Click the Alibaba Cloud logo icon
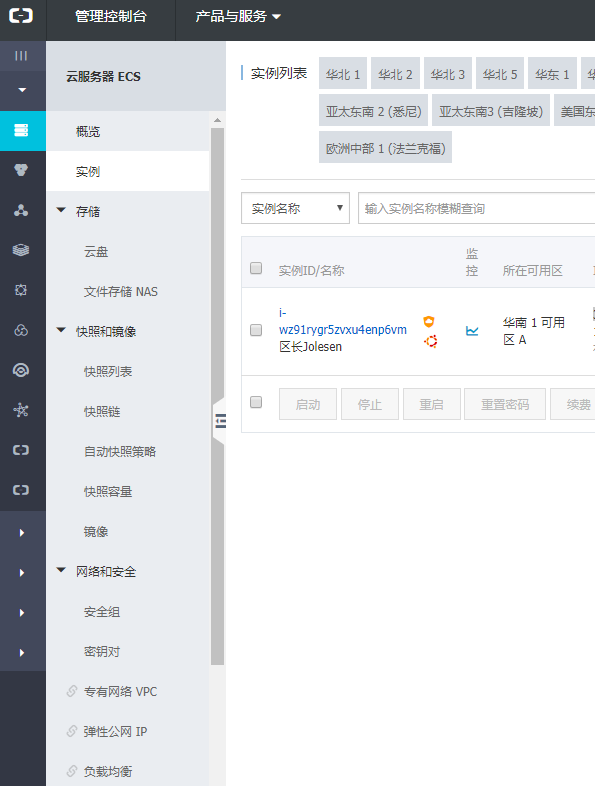The width and height of the screenshot is (595, 786). (x=21, y=16)
